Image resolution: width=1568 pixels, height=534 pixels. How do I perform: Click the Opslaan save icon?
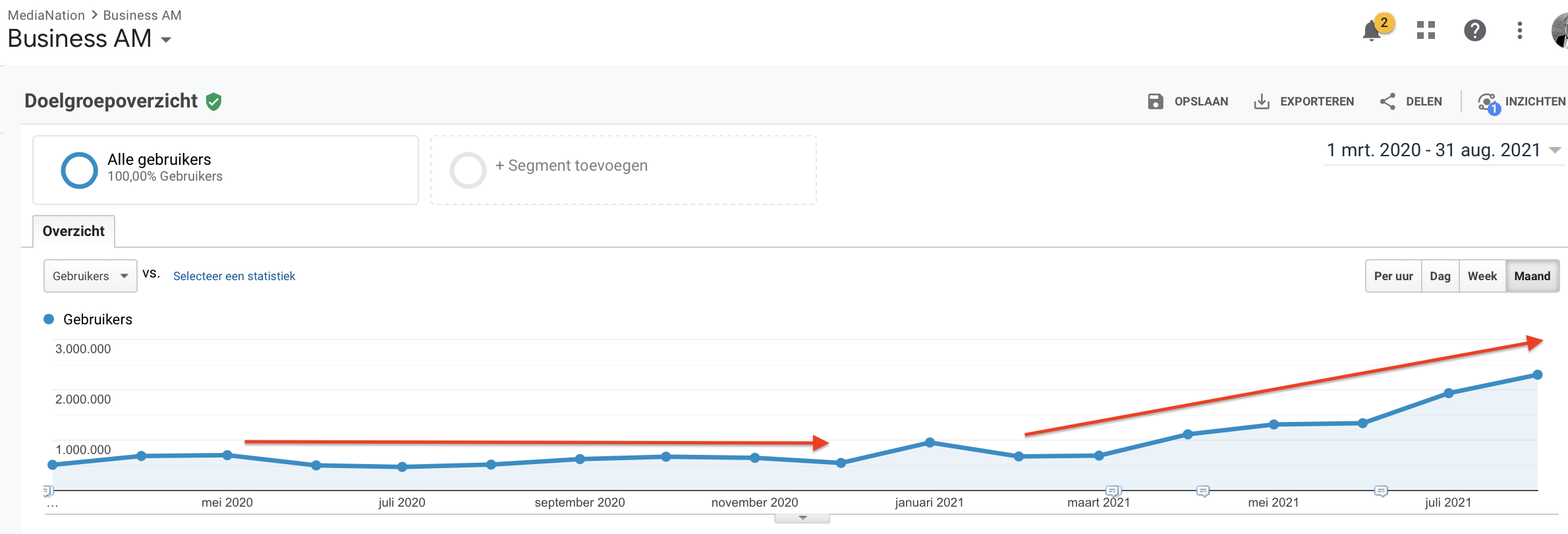click(1156, 102)
